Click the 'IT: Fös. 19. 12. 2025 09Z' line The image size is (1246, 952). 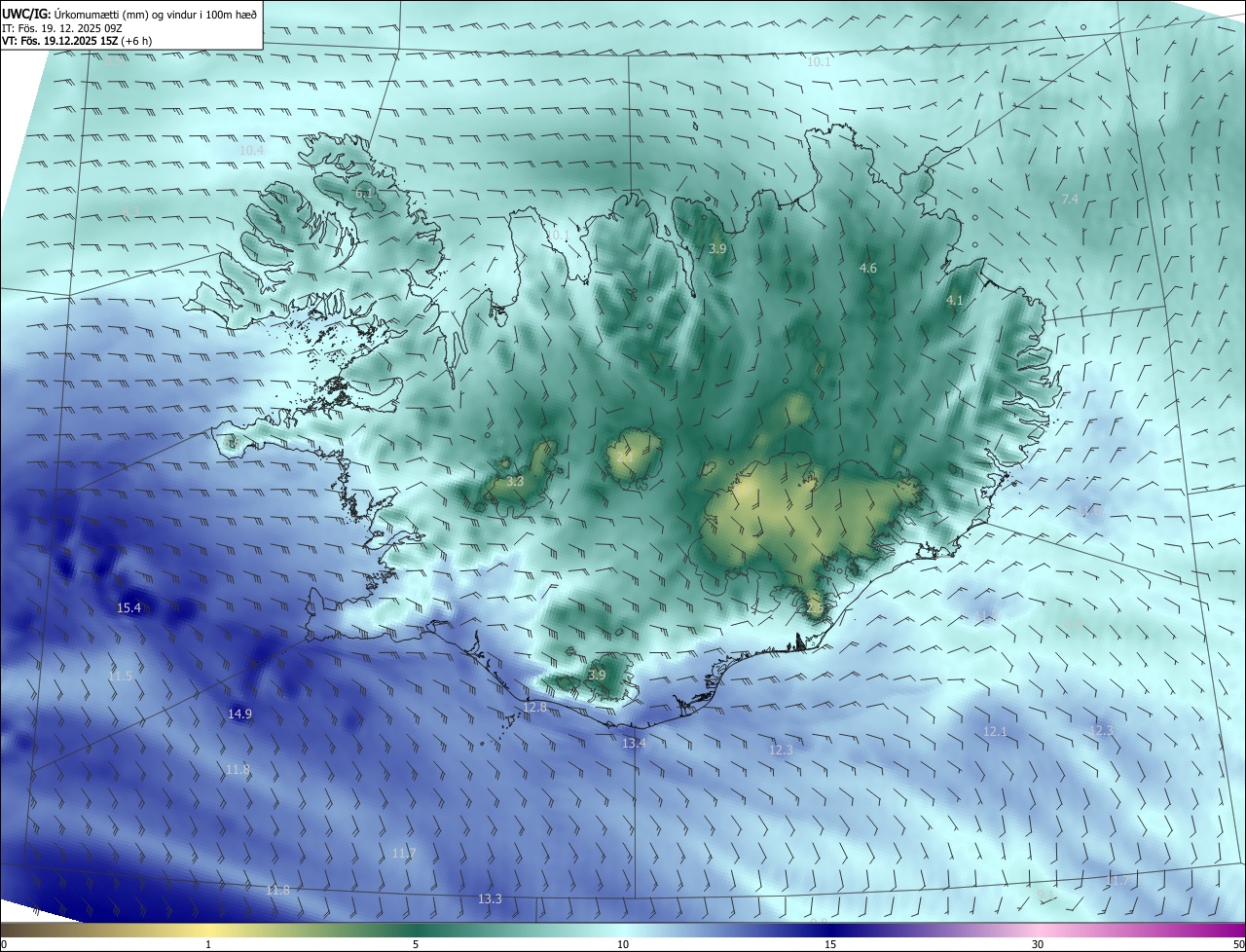coord(60,28)
